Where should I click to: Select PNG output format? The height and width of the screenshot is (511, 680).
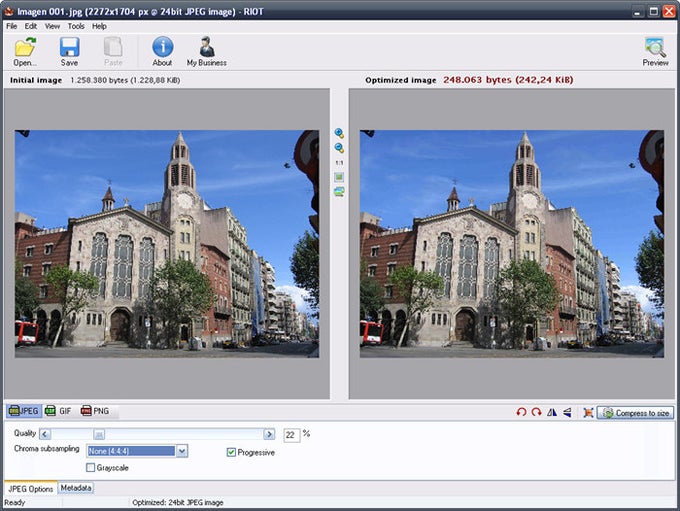(95, 411)
